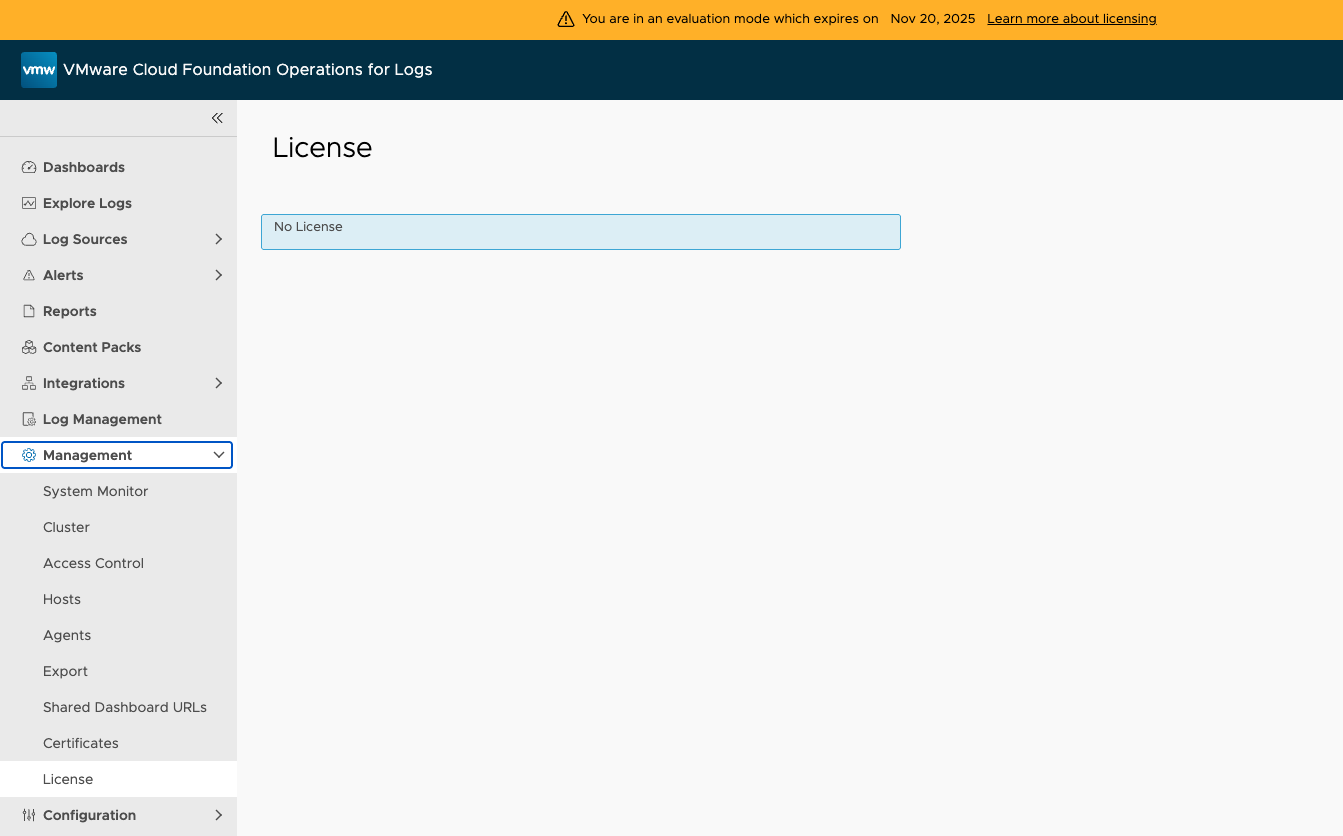
Task: Click the Explore Logs chart icon
Action: 29,203
